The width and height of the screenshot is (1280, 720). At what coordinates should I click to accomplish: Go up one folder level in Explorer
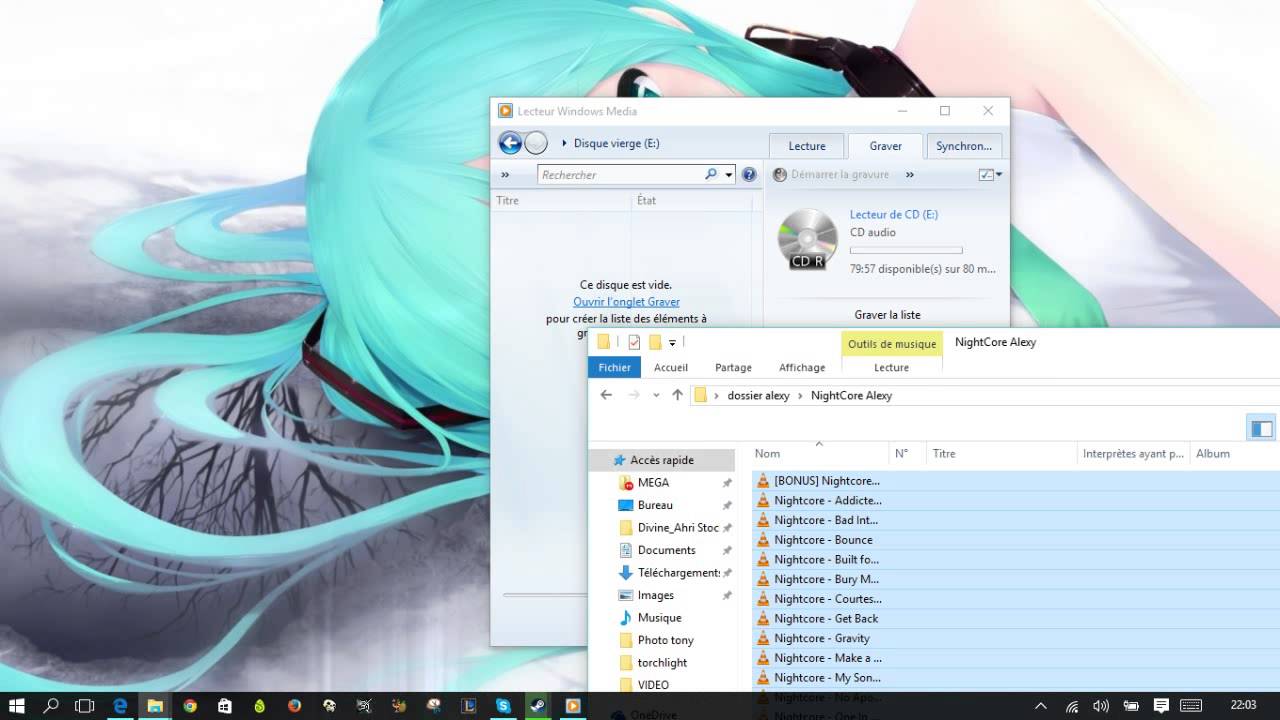[677, 395]
